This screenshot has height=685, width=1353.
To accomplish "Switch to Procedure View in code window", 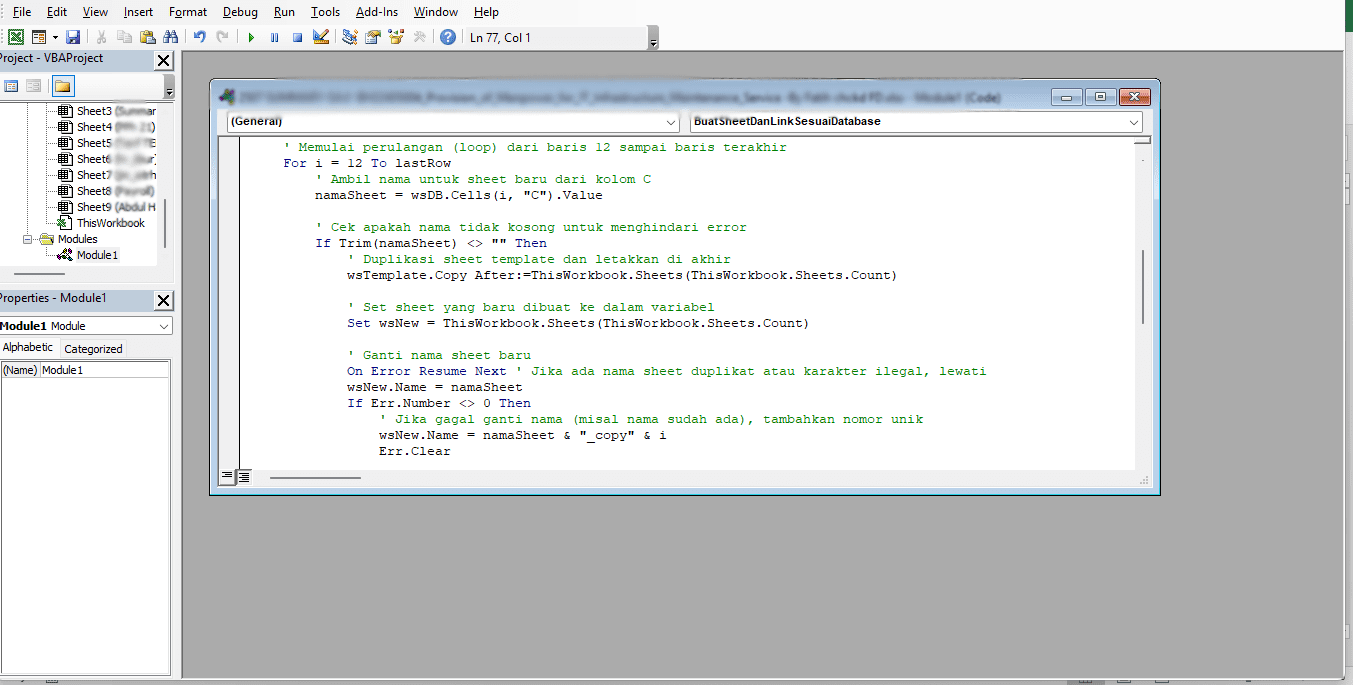I will (227, 477).
